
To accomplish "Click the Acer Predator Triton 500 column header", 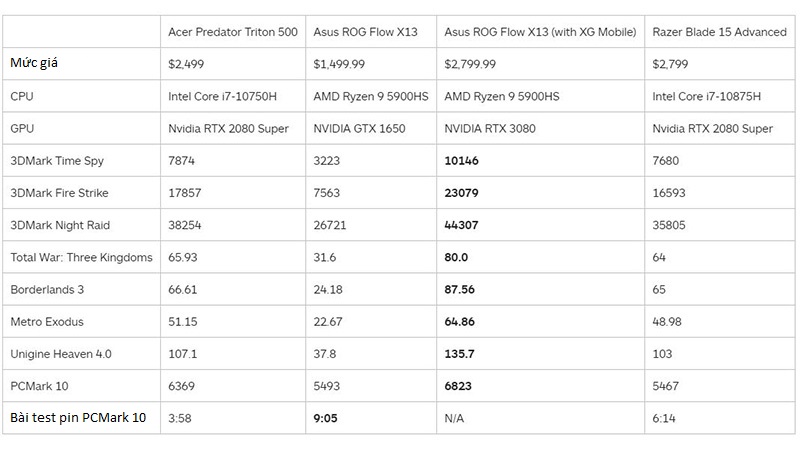I will coord(233,32).
